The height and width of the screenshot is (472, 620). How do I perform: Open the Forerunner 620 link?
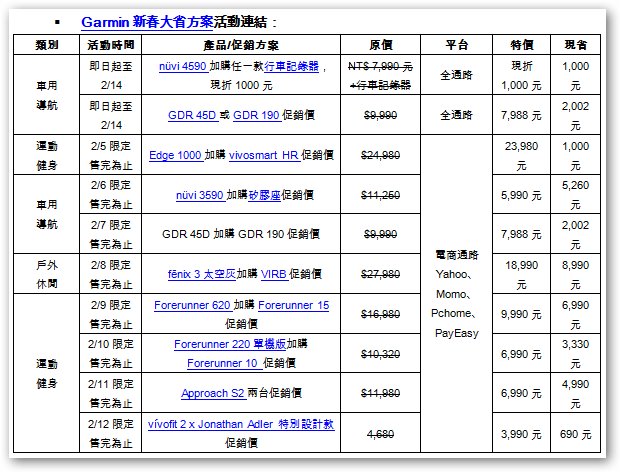pyautogui.click(x=192, y=305)
